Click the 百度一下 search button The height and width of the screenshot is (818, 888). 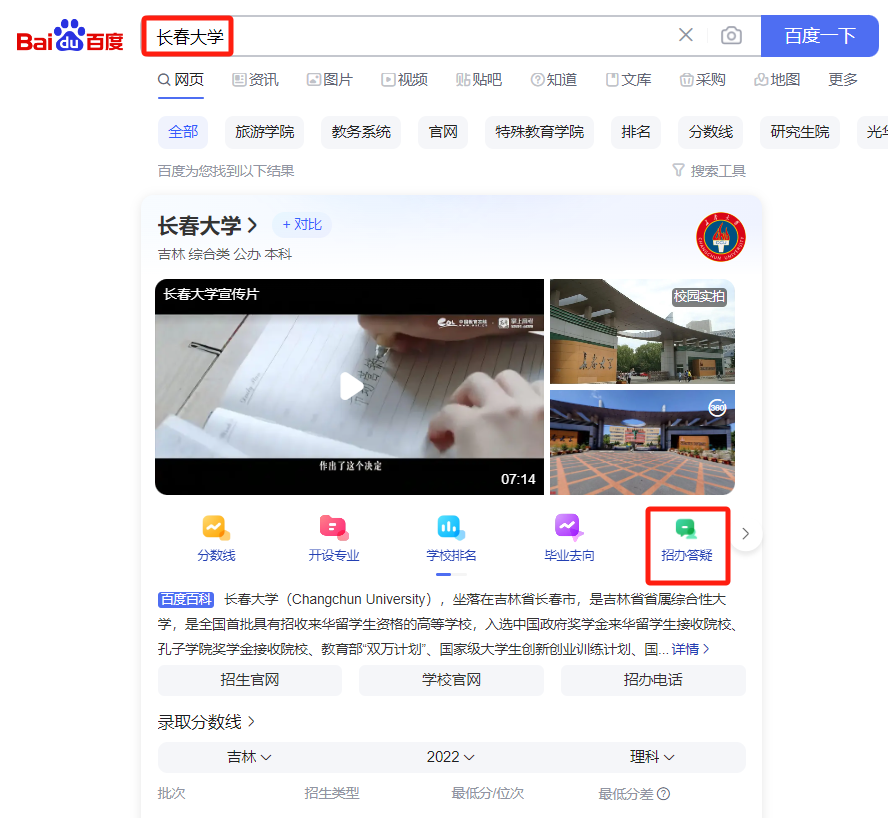click(x=819, y=36)
